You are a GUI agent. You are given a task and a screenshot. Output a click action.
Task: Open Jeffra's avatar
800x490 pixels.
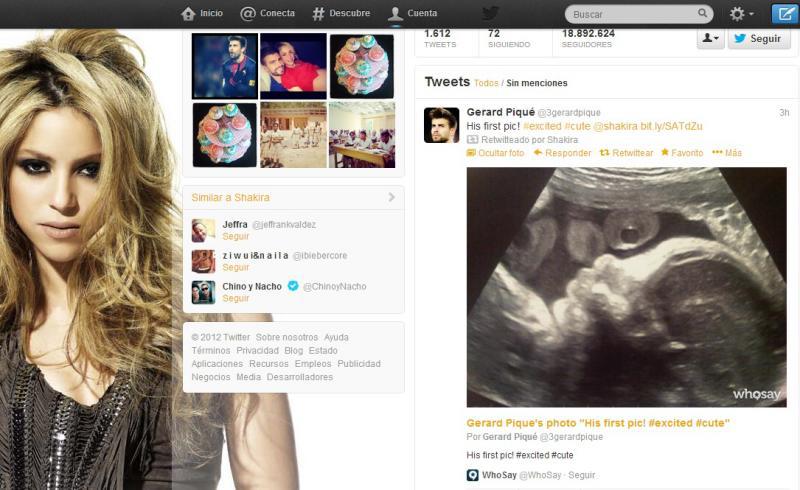[x=203, y=230]
